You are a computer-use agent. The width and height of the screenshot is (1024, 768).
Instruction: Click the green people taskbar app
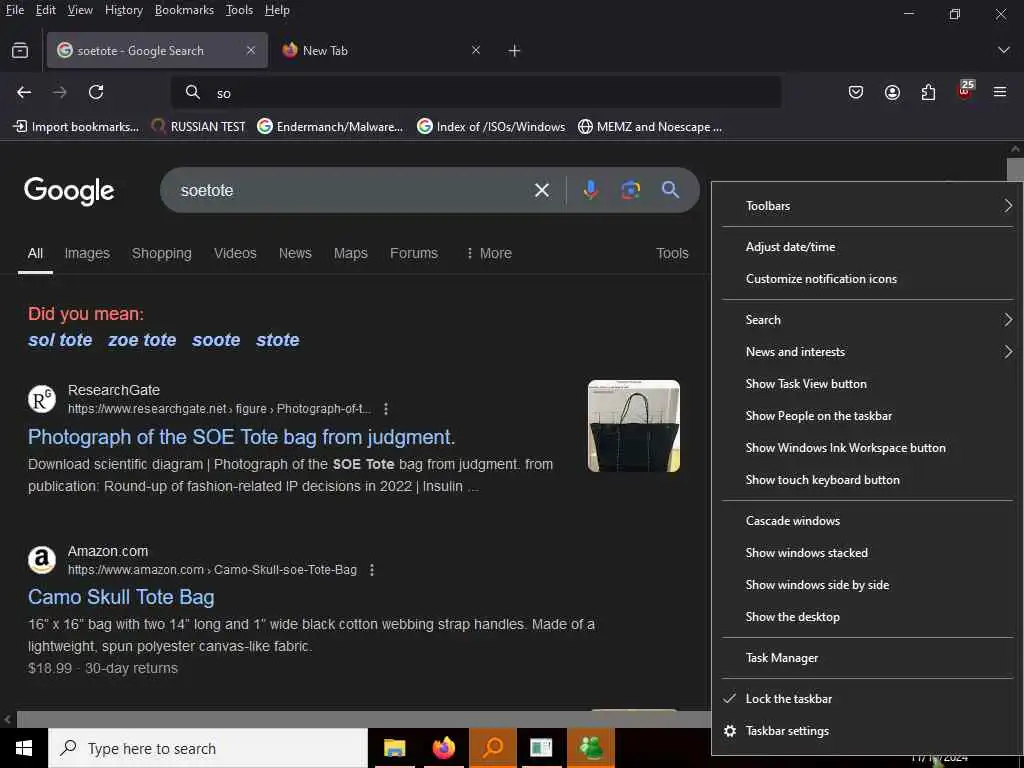(591, 748)
